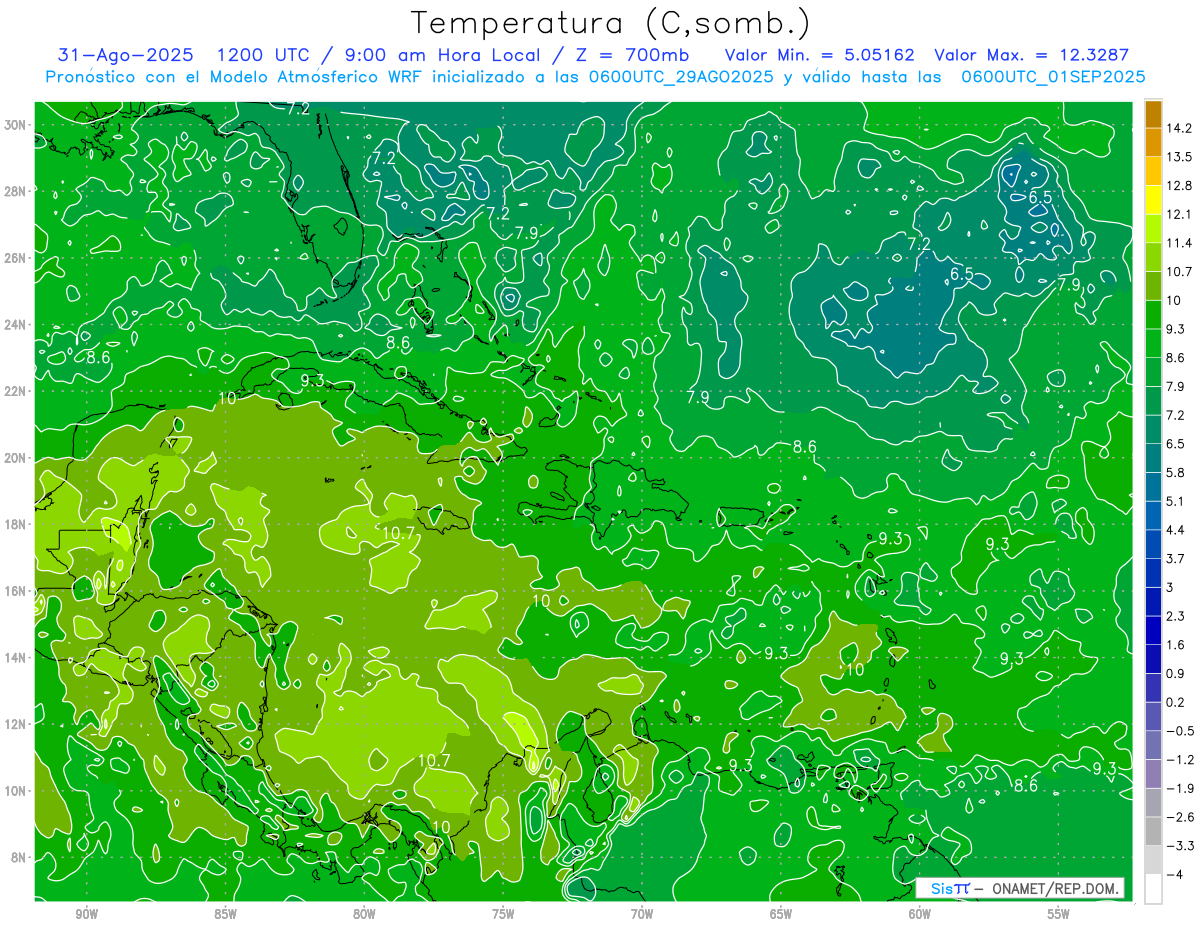This screenshot has width=1200, height=927.
Task: Click the 11.4 colorbar legend value
Action: click(x=1179, y=243)
